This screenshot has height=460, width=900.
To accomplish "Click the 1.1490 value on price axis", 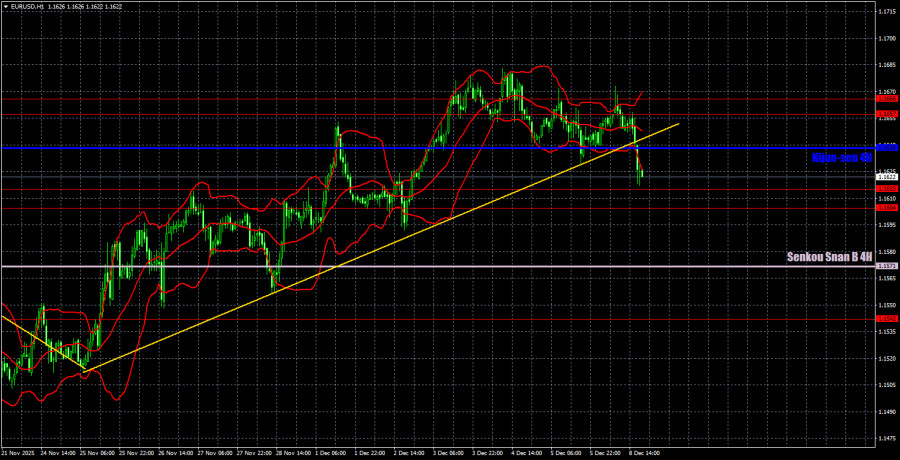I will click(x=887, y=412).
